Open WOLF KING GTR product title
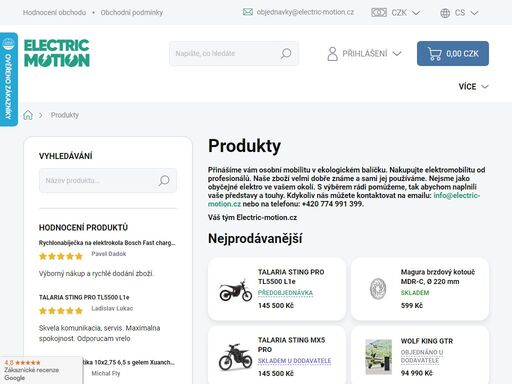 (427, 341)
